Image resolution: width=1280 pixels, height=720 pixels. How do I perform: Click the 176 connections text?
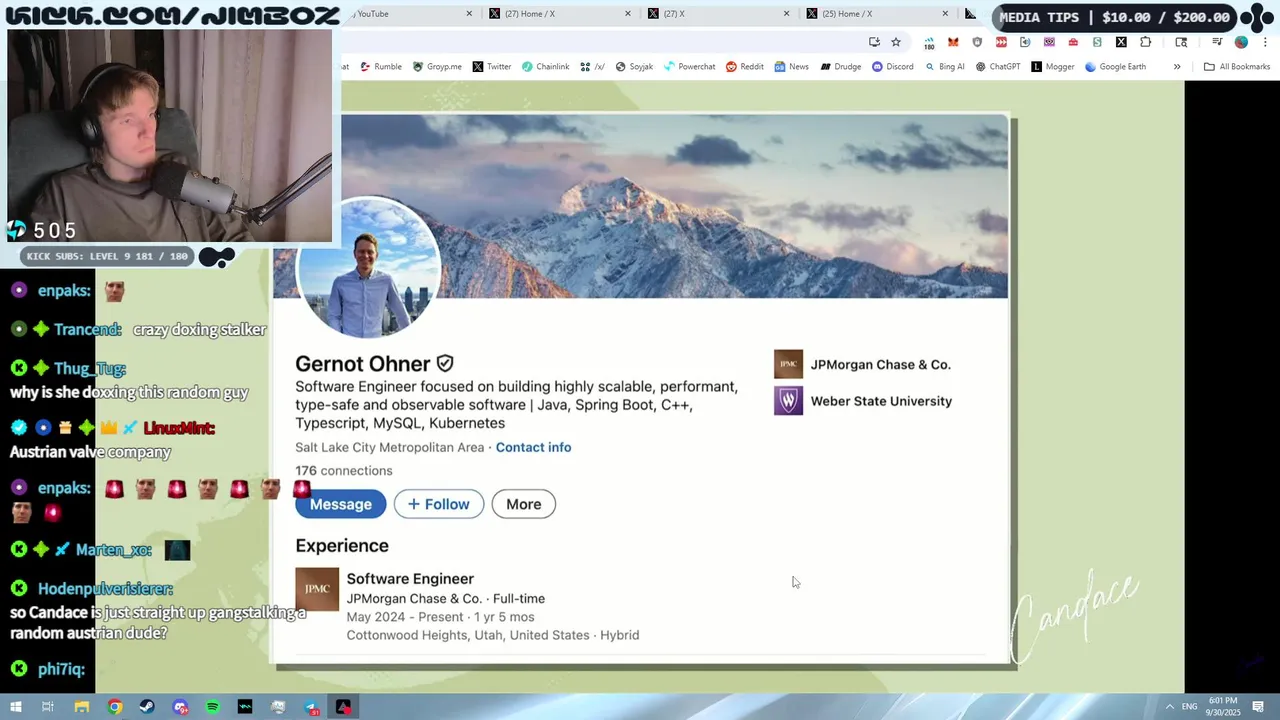343,471
